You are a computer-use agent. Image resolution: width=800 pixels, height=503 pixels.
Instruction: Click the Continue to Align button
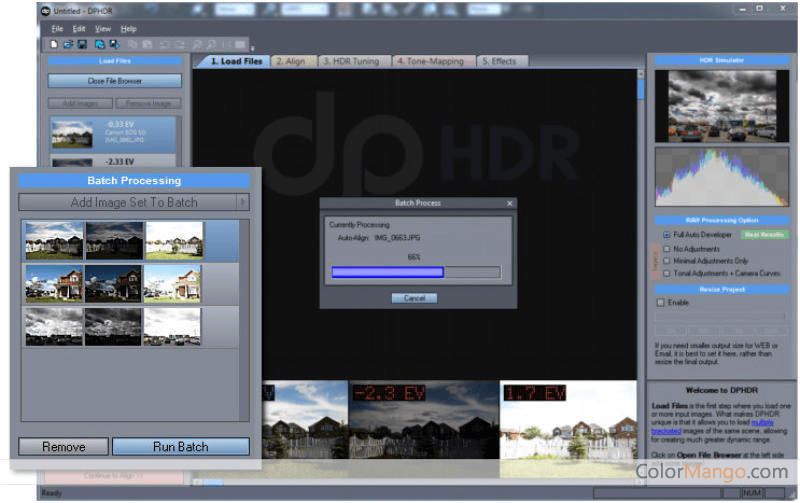pyautogui.click(x=114, y=476)
